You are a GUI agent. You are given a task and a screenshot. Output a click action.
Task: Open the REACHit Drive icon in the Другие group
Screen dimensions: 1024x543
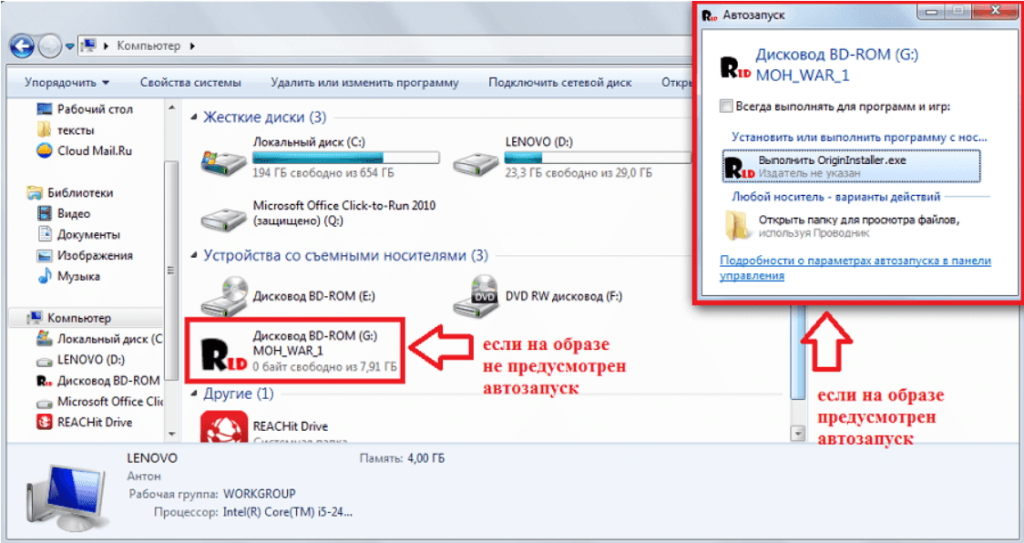(224, 426)
